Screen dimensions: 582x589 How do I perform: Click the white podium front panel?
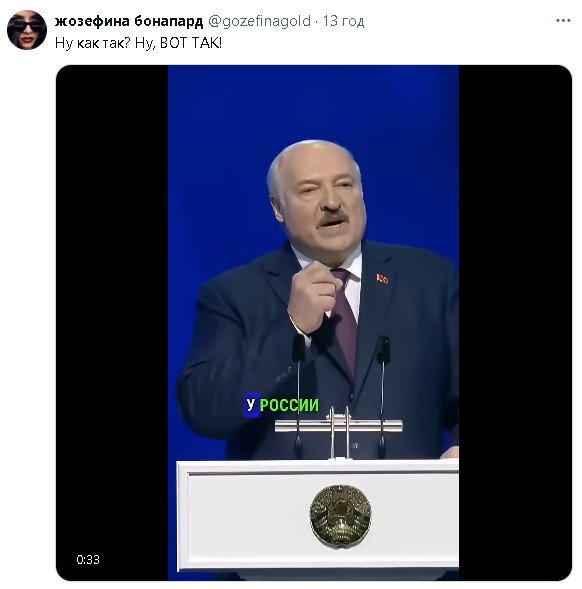pyautogui.click(x=317, y=520)
